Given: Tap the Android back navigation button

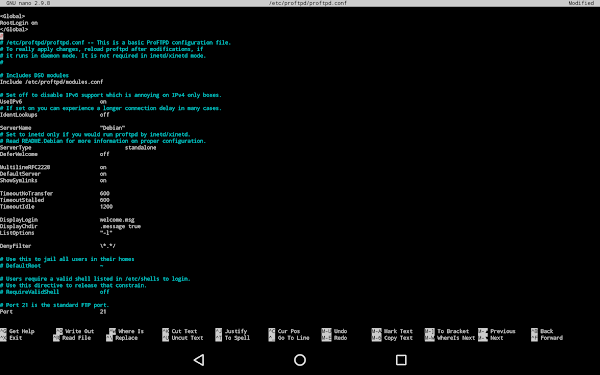Looking at the screenshot, I should point(199,360).
